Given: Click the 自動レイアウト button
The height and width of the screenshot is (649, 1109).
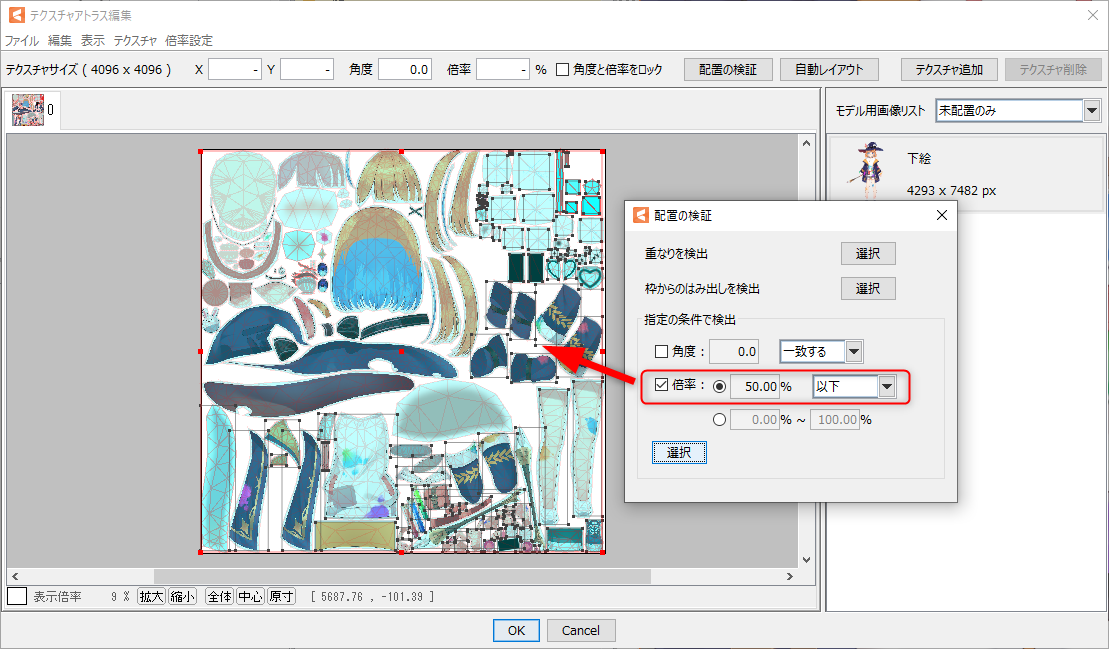Looking at the screenshot, I should tap(829, 69).
